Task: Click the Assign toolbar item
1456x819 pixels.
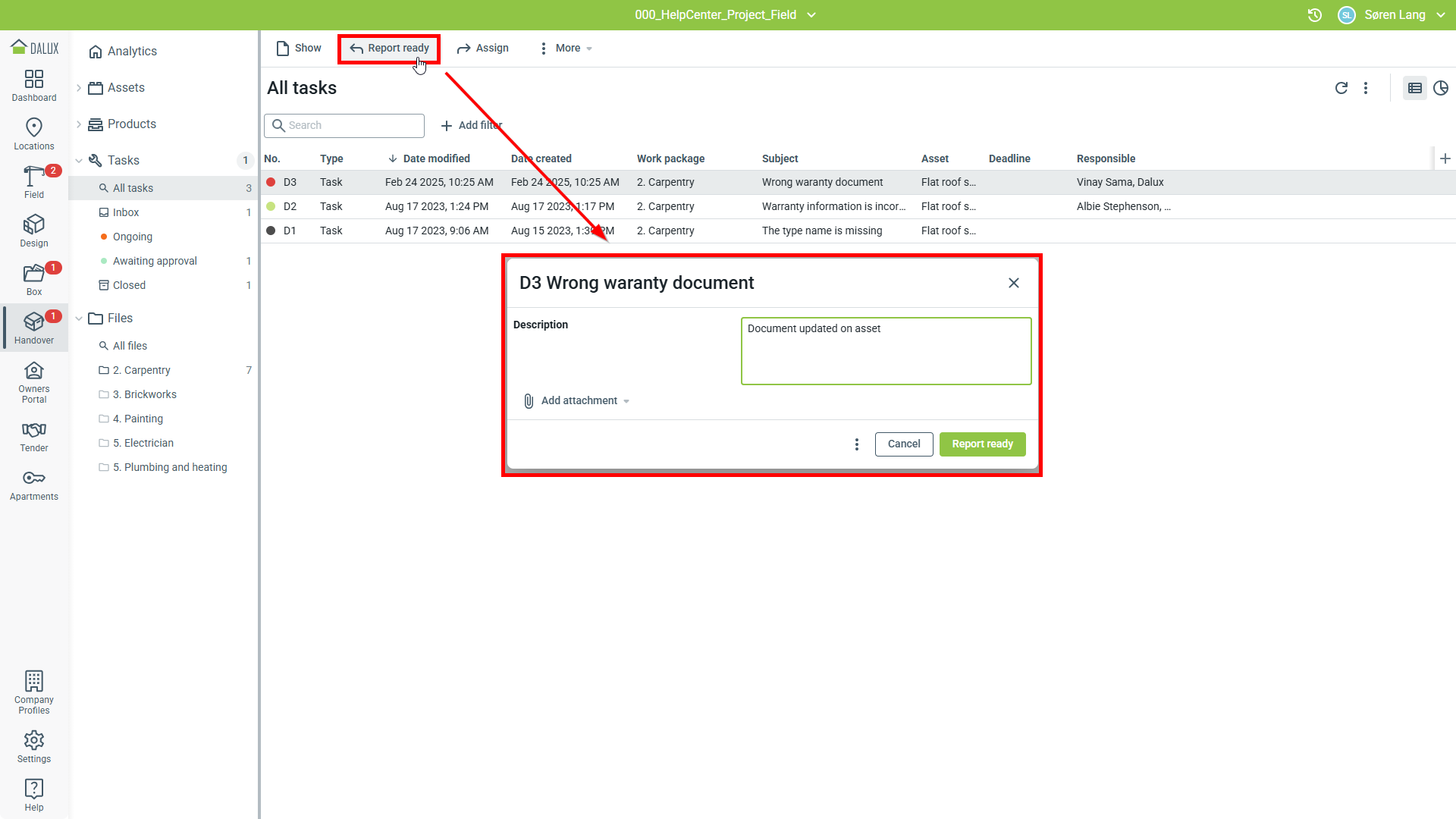Action: (483, 49)
